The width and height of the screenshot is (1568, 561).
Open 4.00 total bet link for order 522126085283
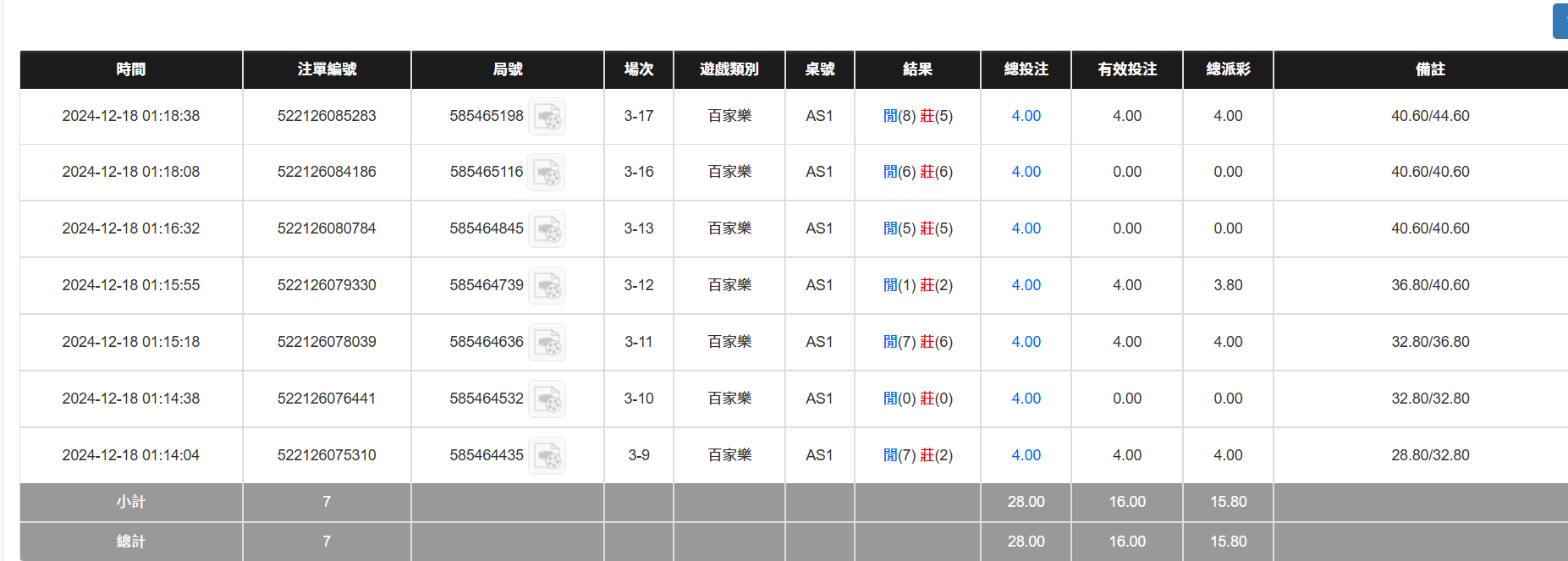pyautogui.click(x=1026, y=116)
